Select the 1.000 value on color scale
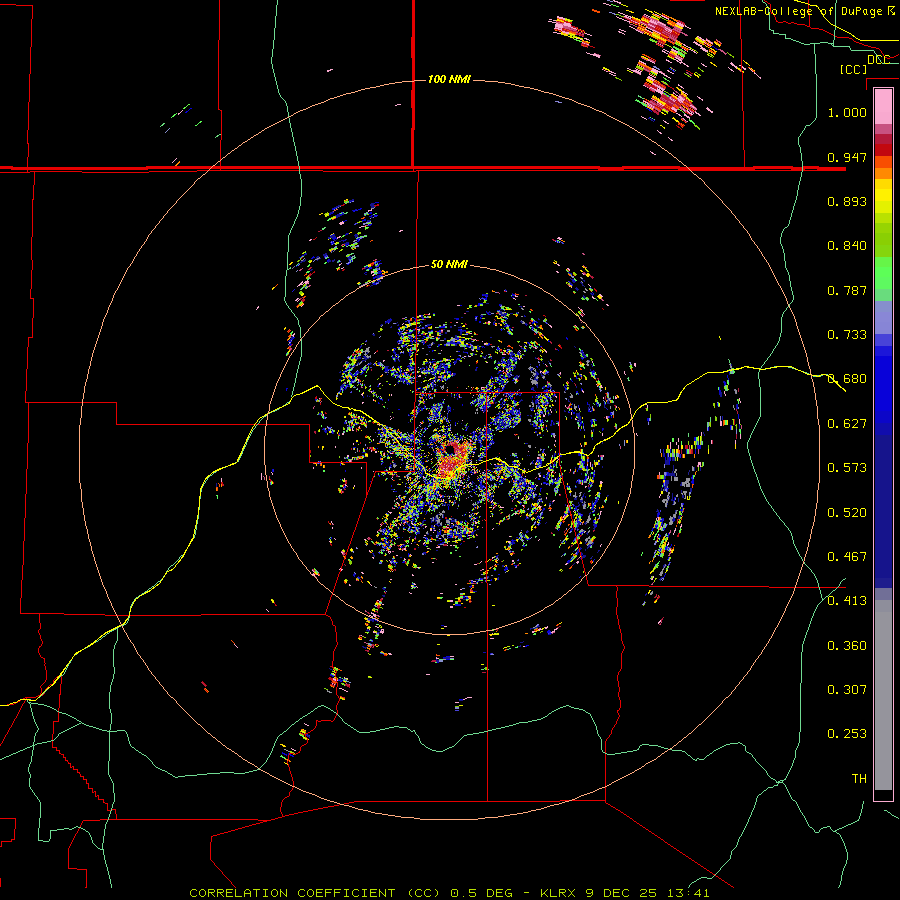The height and width of the screenshot is (900, 900). pos(847,112)
